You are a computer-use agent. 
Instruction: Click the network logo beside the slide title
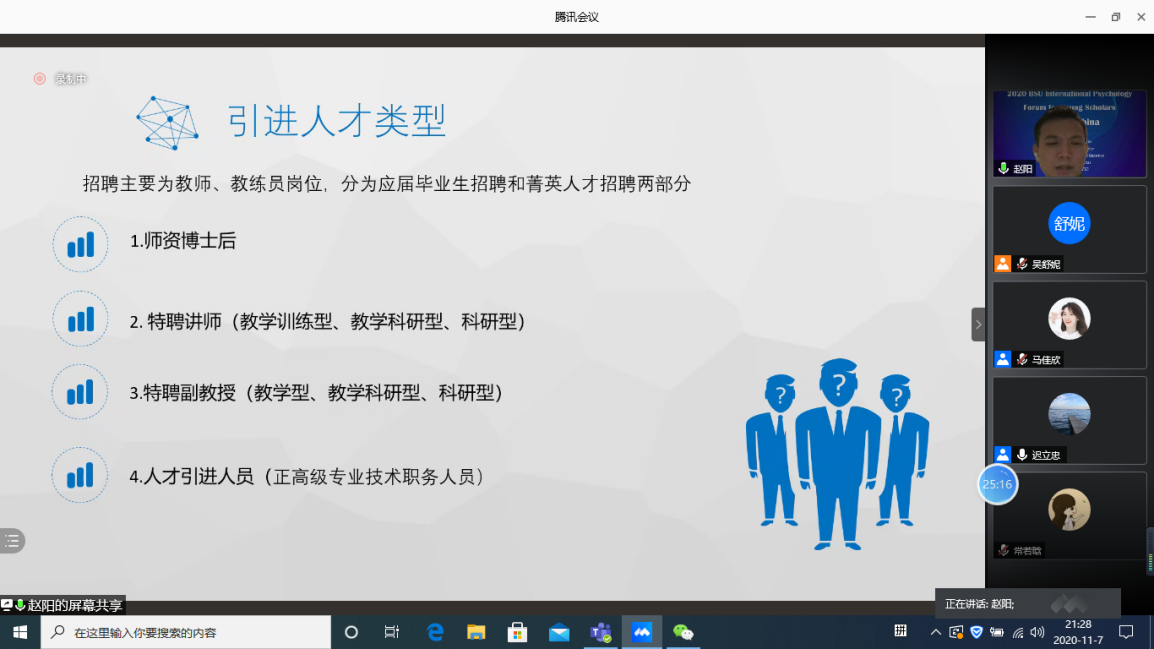pos(167,123)
